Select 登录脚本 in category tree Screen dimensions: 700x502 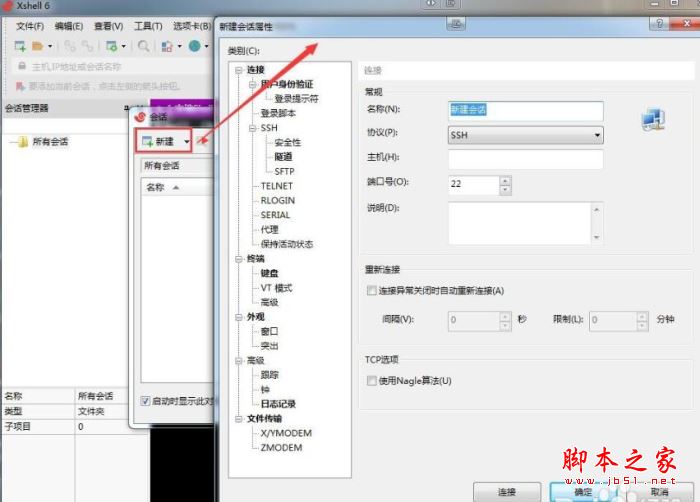click(278, 113)
